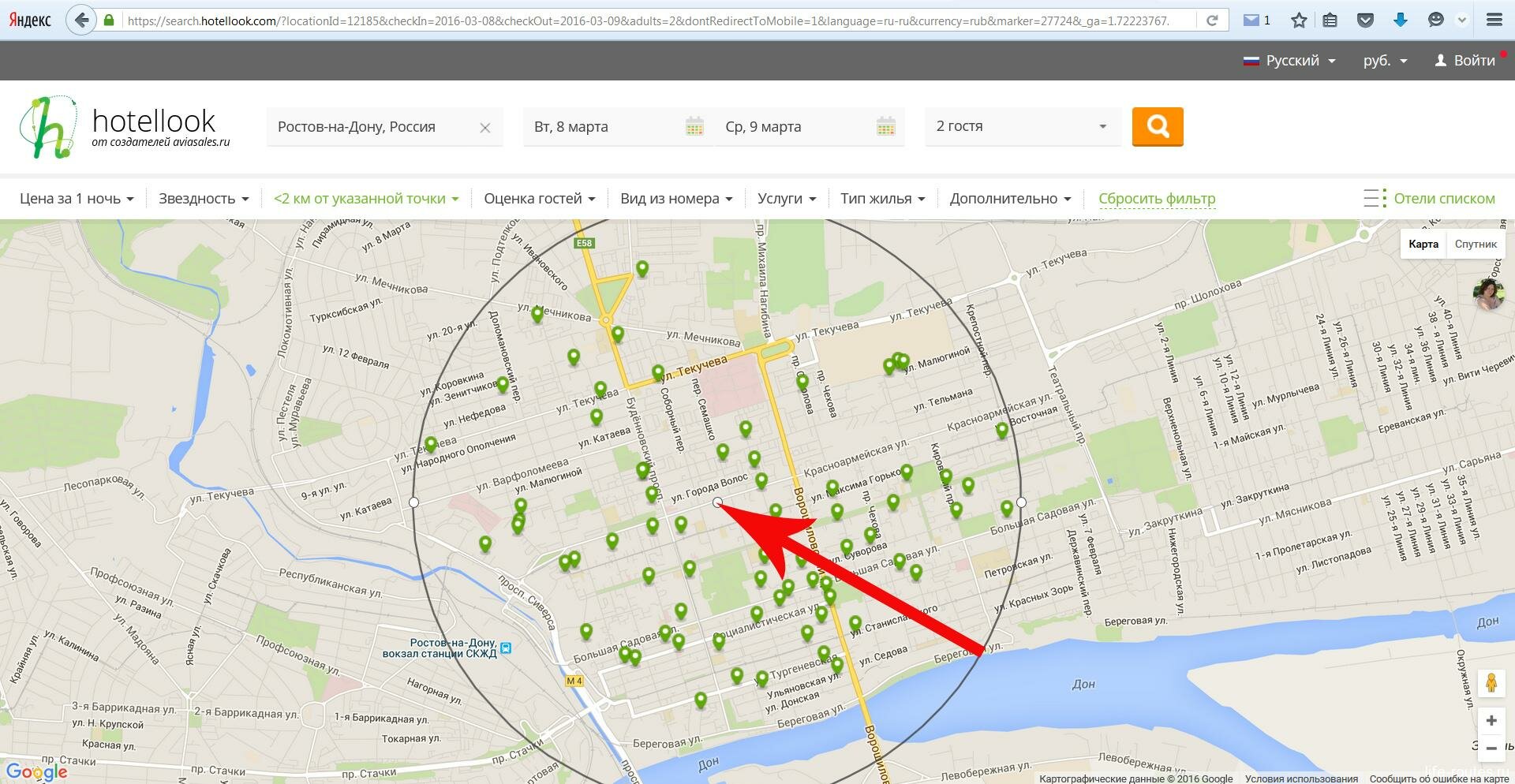Switch map to Карта view
Image resolution: width=1515 pixels, height=784 pixels.
point(1423,244)
